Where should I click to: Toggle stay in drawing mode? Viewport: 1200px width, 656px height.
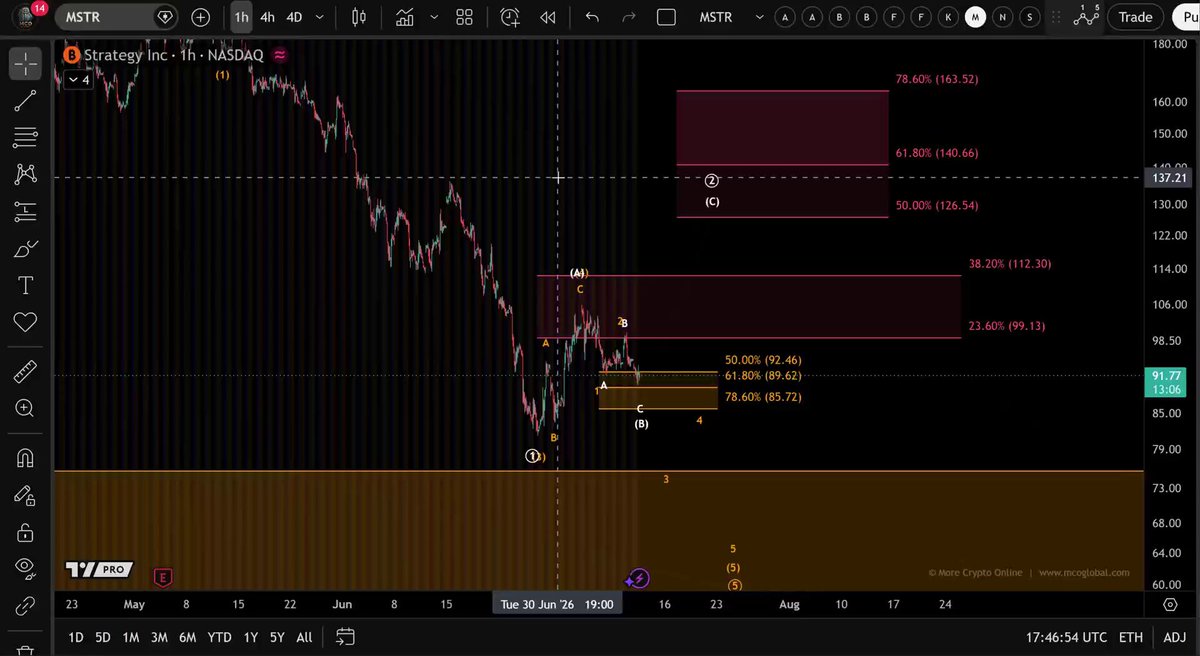click(x=25, y=496)
